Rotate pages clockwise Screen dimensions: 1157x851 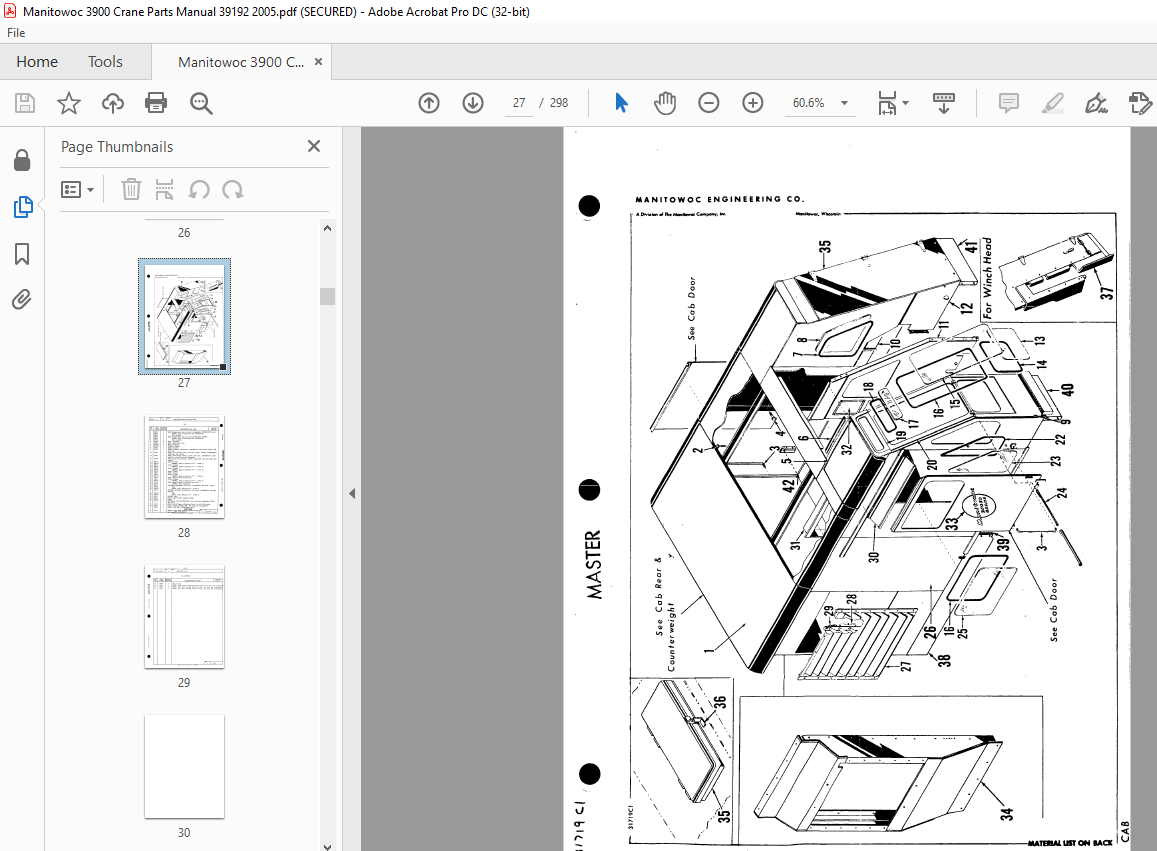233,190
